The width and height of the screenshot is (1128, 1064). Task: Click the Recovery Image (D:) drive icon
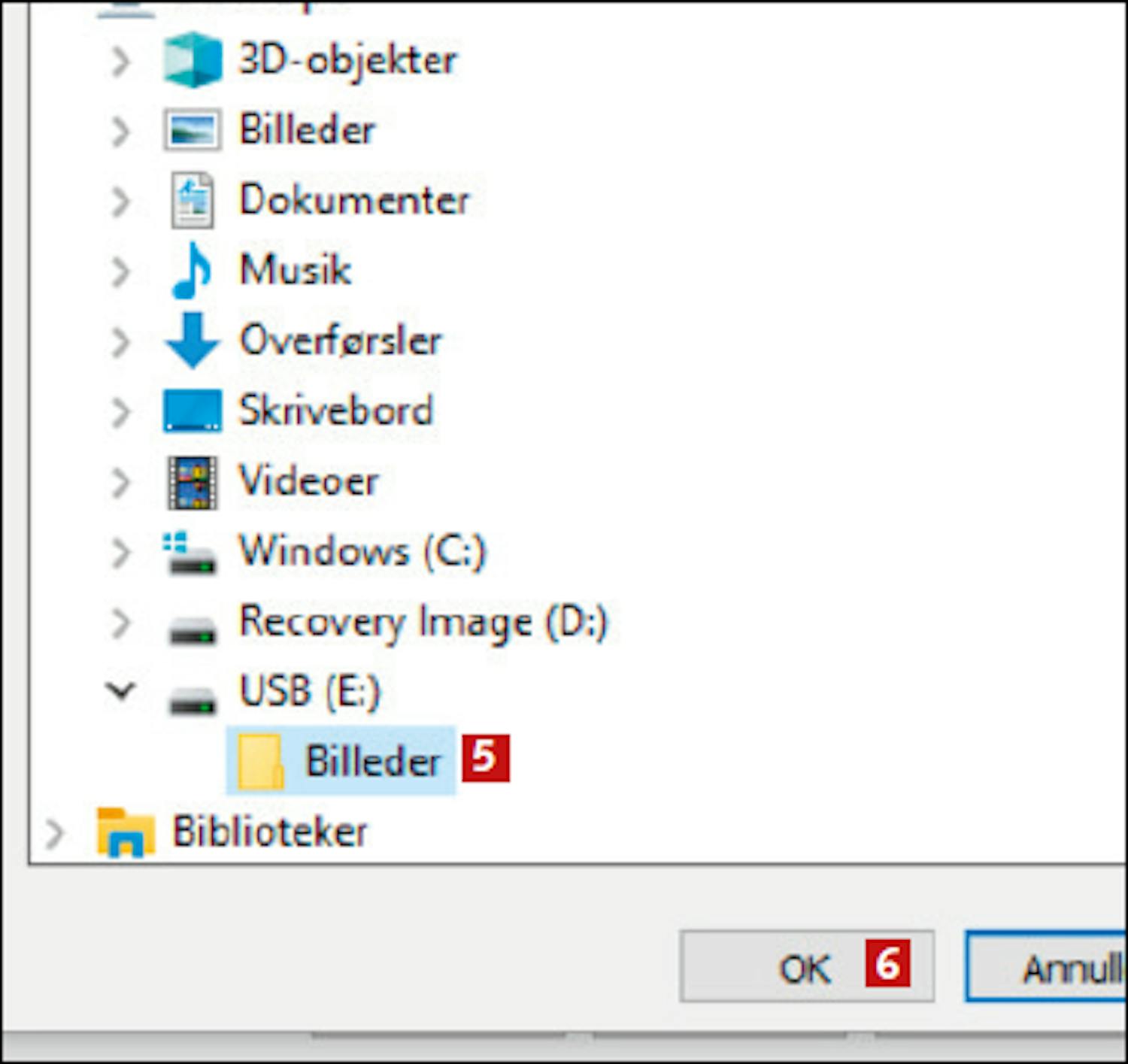click(193, 626)
